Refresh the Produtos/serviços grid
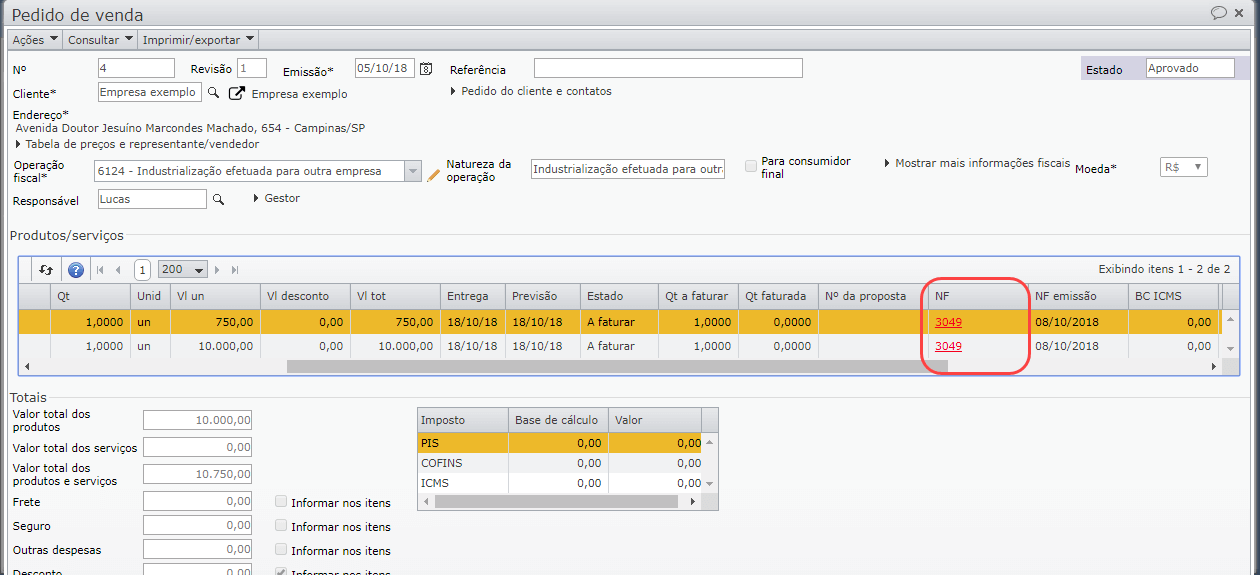The width and height of the screenshot is (1260, 575). (x=46, y=269)
